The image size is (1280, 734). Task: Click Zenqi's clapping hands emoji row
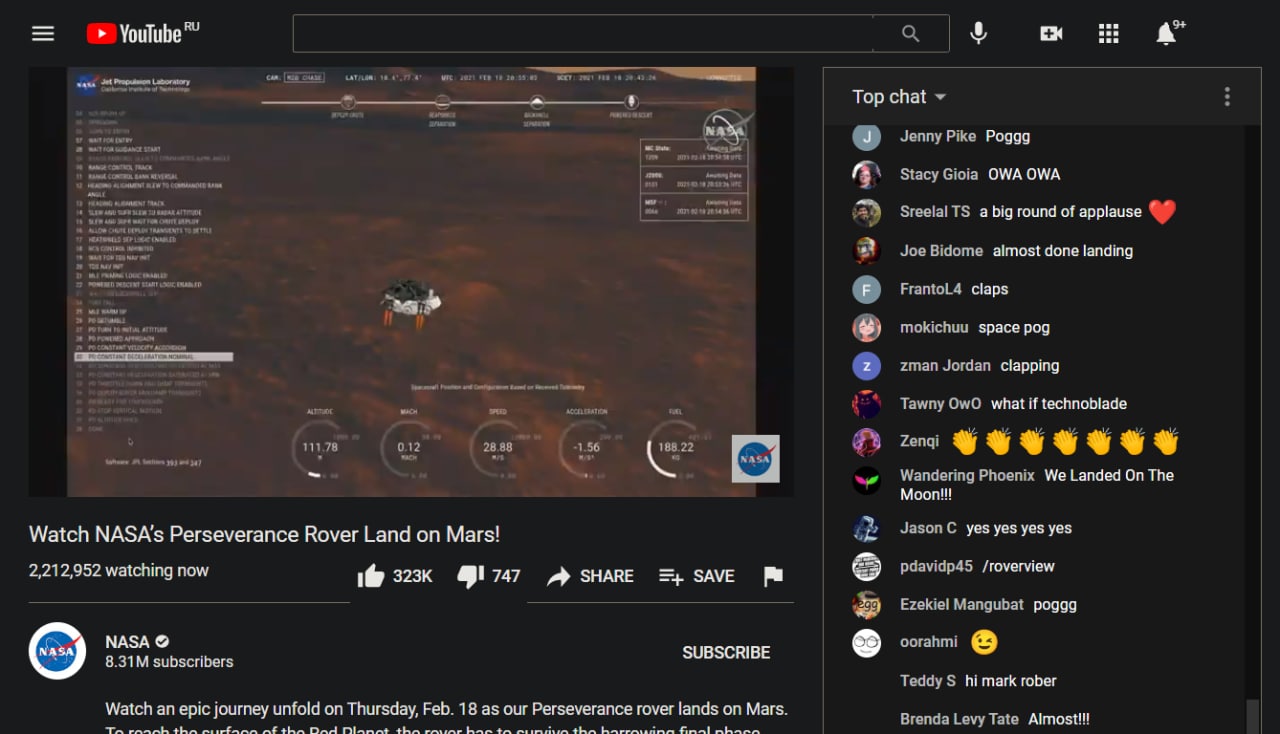click(x=1065, y=442)
